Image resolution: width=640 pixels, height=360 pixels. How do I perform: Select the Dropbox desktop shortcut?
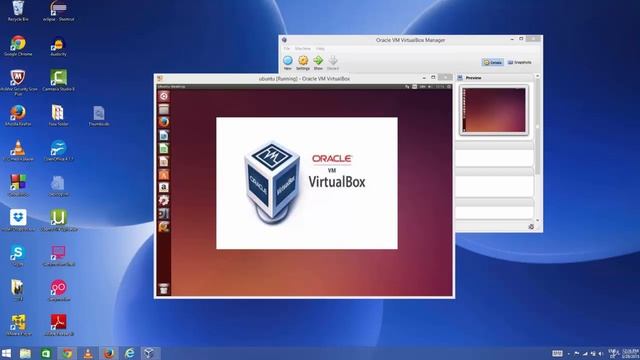coord(18,220)
